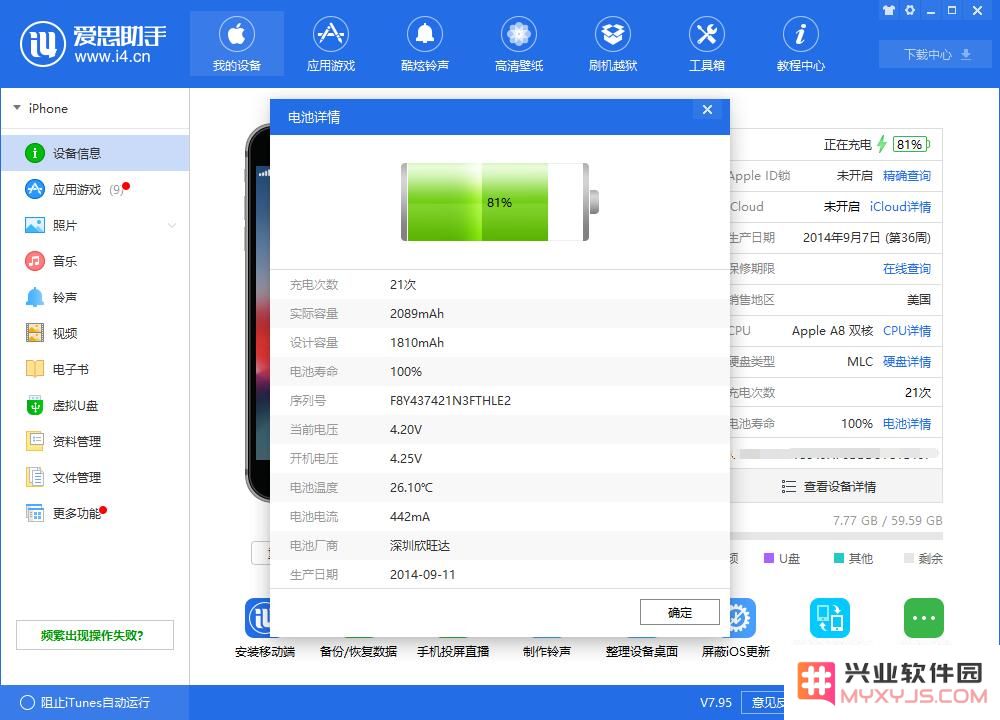Click the U盘 purple legend swatch
1000x720 pixels.
pyautogui.click(x=769, y=558)
